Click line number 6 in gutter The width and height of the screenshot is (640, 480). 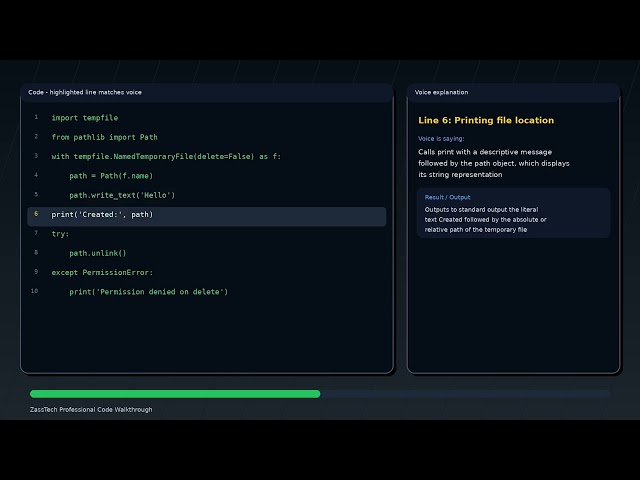(x=36, y=214)
